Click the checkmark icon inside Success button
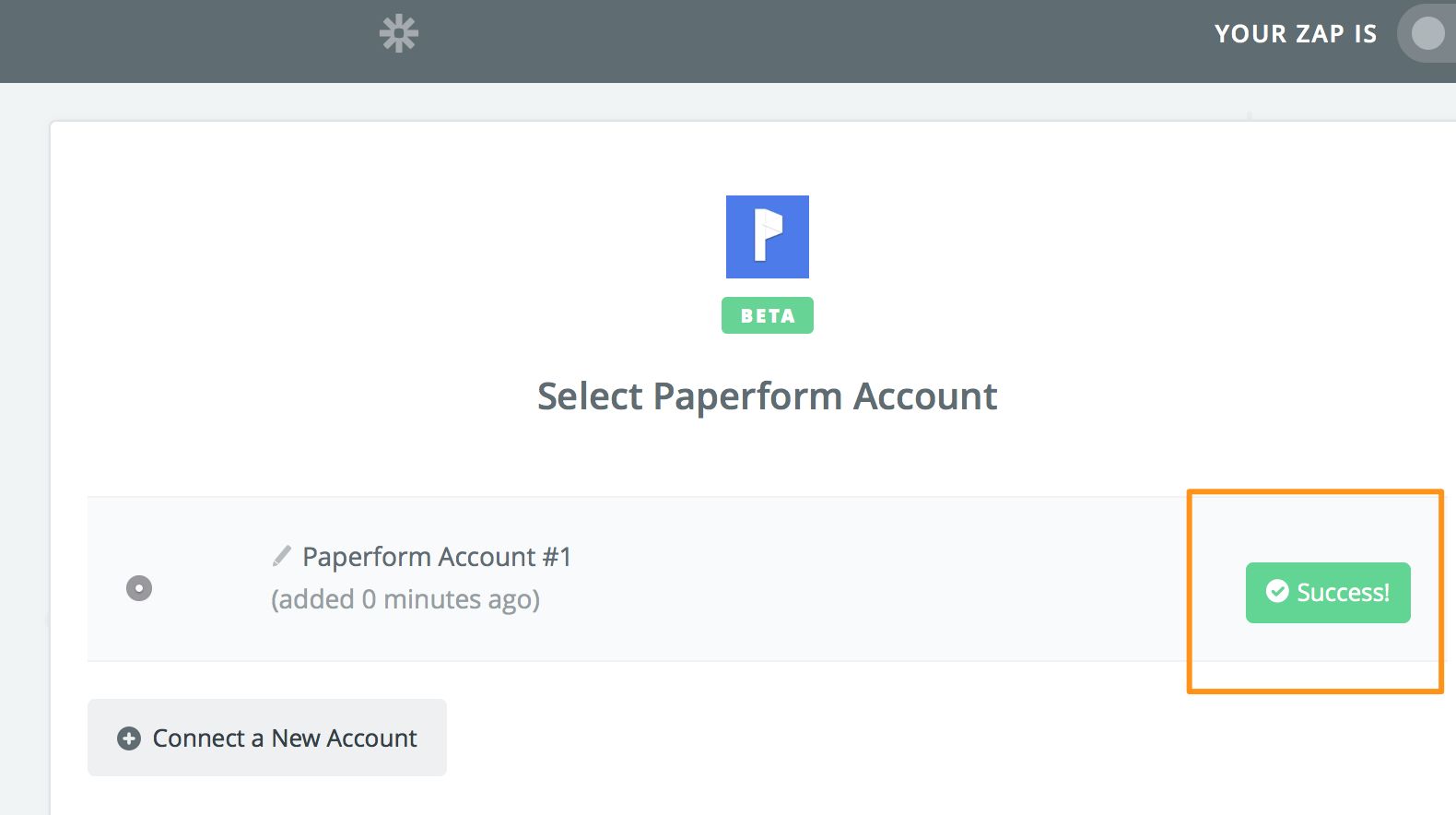1456x815 pixels. click(x=1277, y=591)
